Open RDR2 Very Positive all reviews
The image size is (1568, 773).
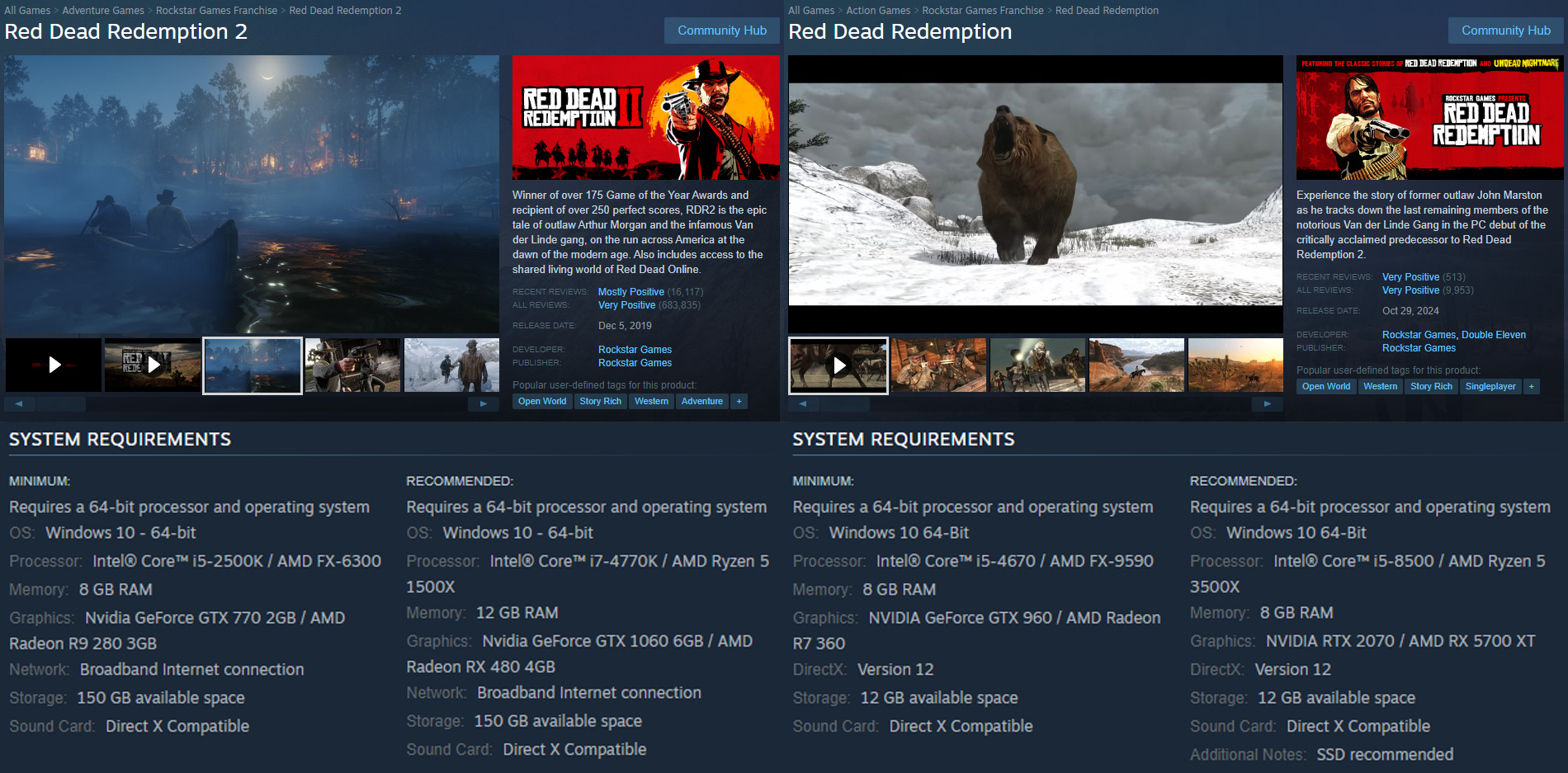click(x=626, y=305)
